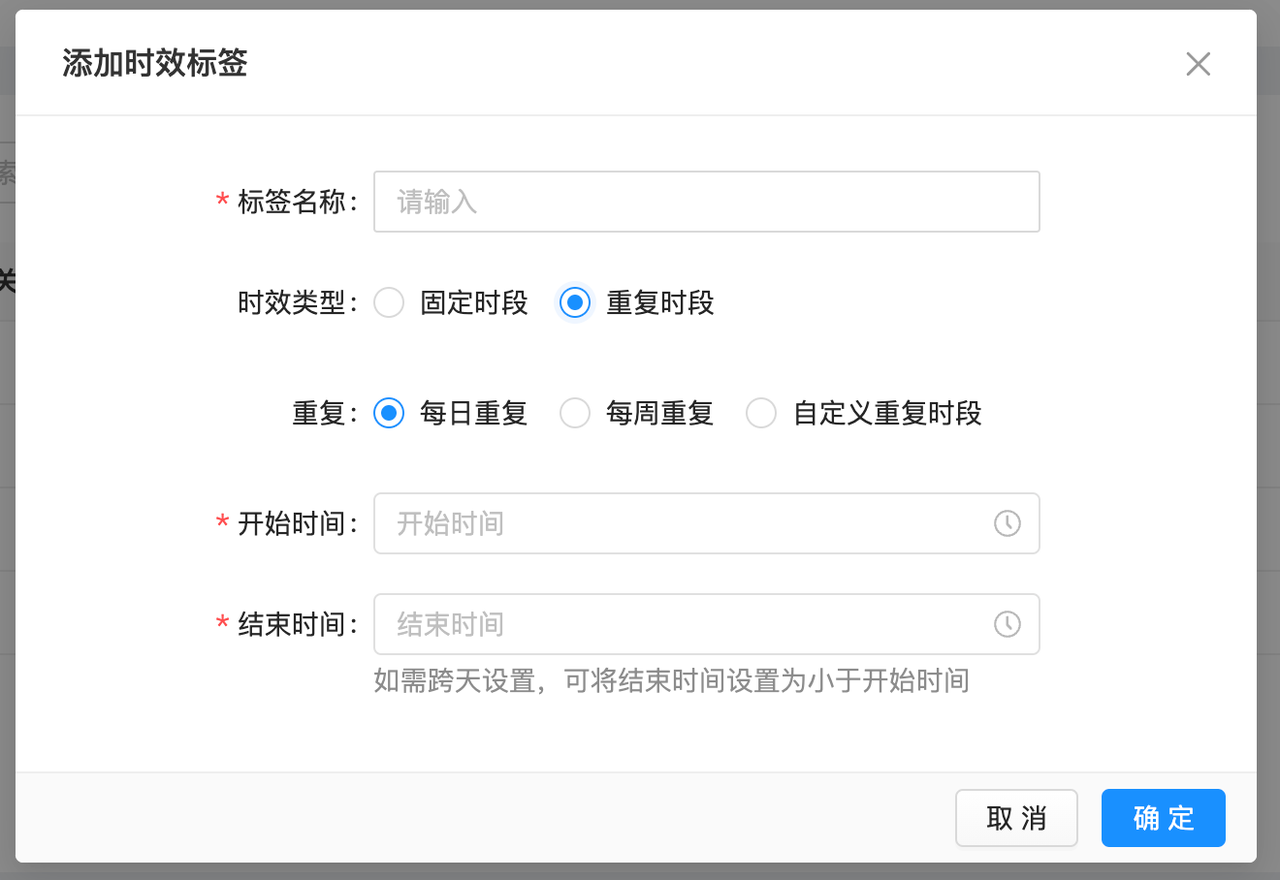Screen dimensions: 1280x880
Task: Close the 添加时效标签 dialog
Action: point(1198,64)
